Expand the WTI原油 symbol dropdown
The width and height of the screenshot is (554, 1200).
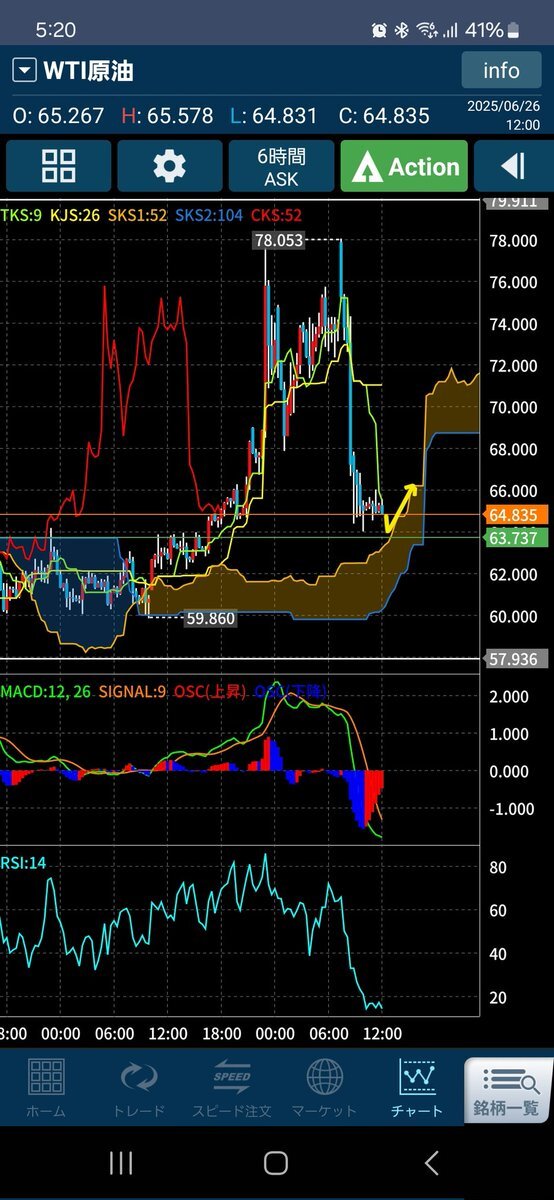point(24,71)
